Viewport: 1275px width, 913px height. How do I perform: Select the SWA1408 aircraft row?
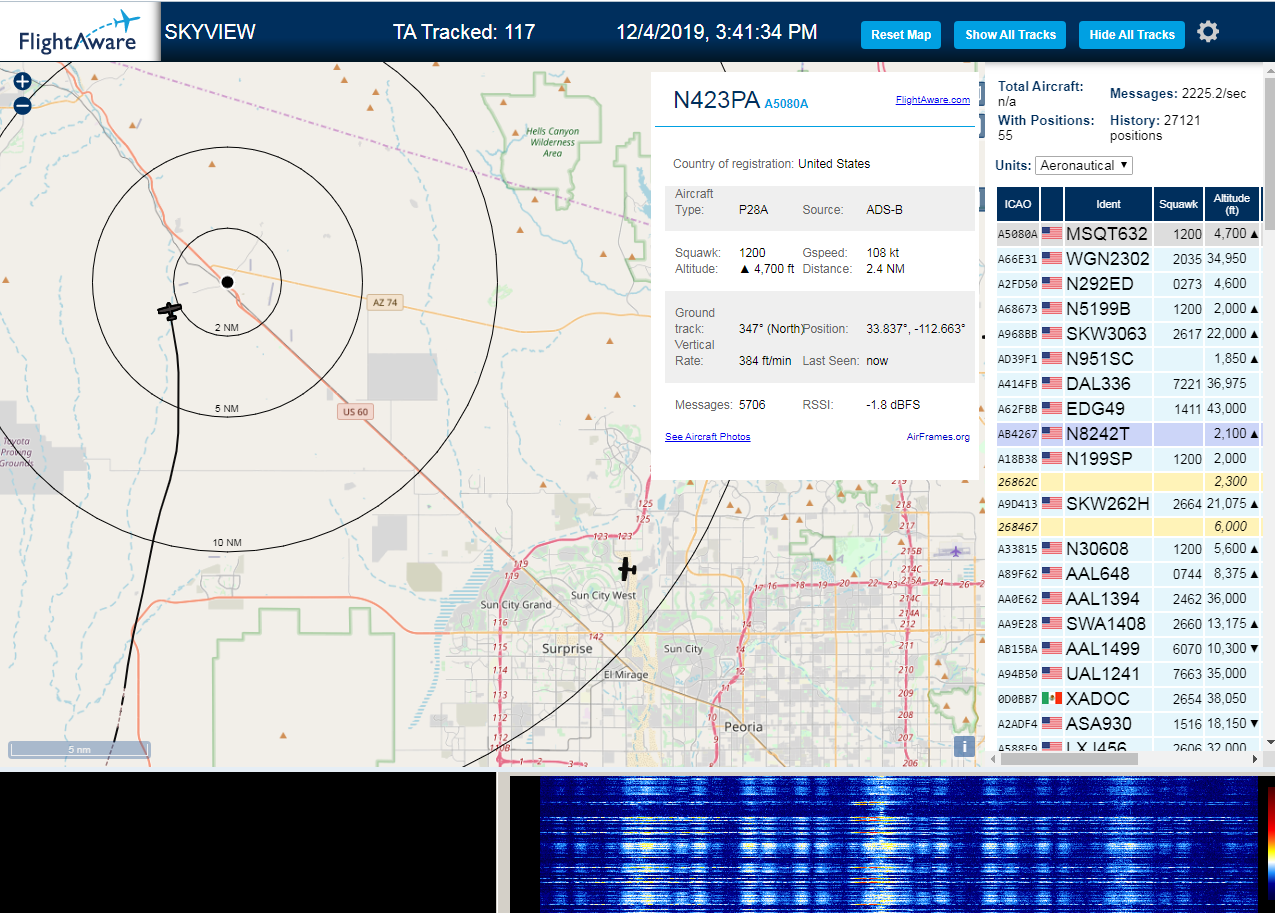pos(1128,623)
